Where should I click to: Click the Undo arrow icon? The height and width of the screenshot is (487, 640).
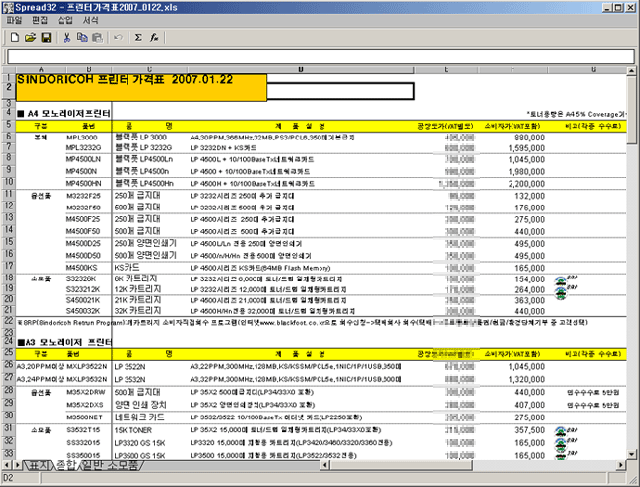click(118, 38)
